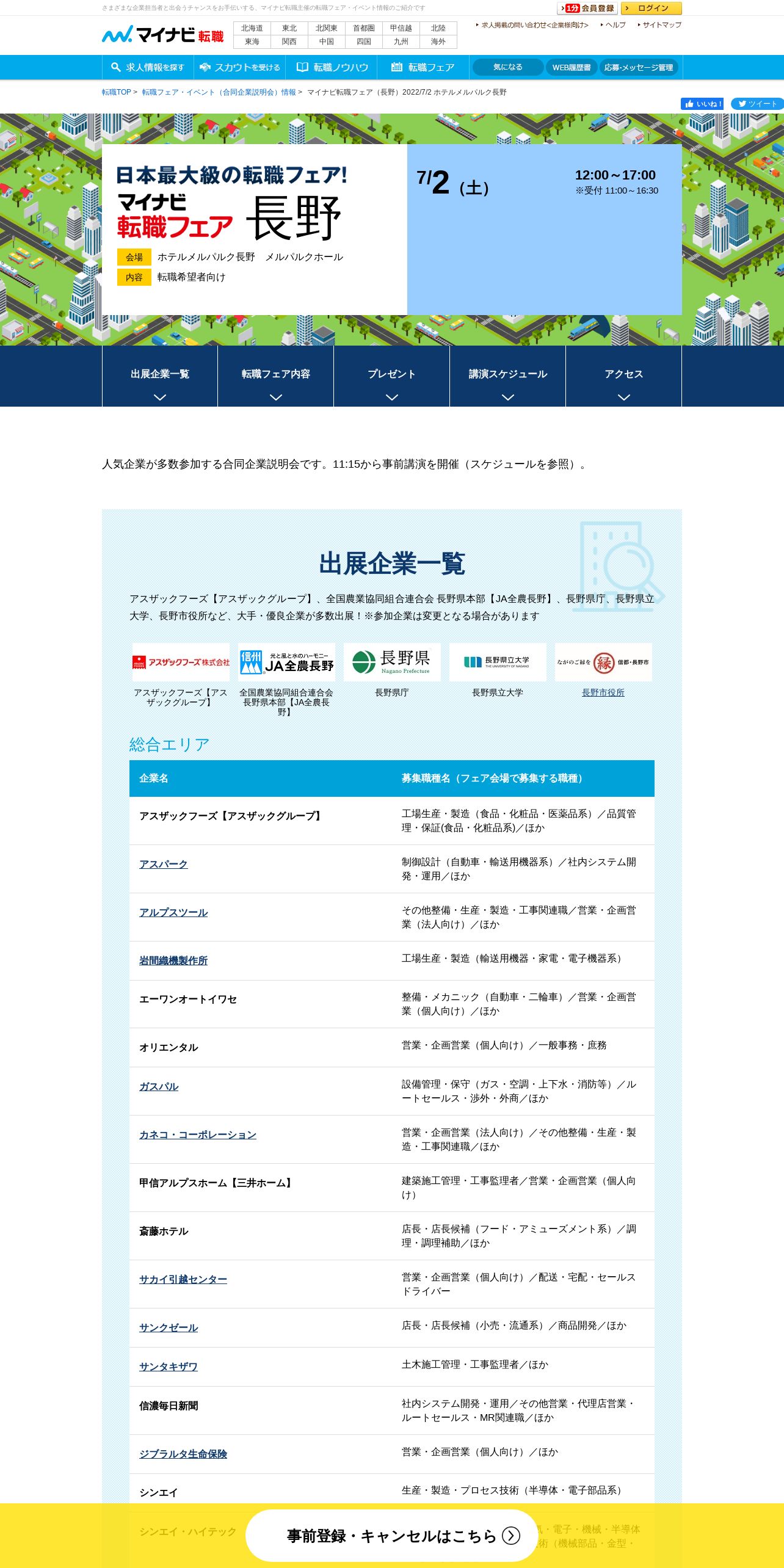
Task: Click the Mynavi Tenshoku logo
Action: [x=162, y=35]
